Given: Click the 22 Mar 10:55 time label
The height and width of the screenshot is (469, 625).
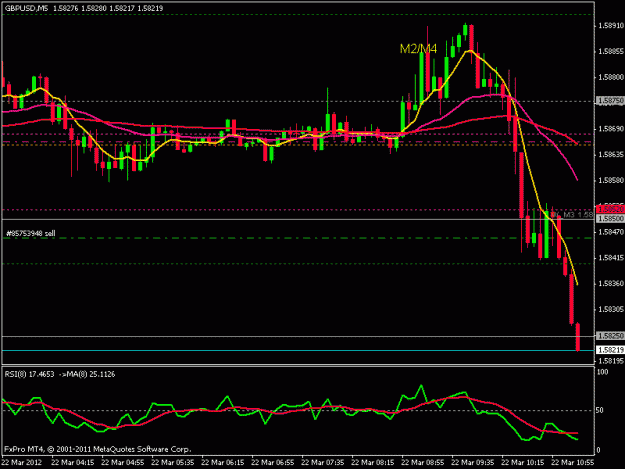Looking at the screenshot, I should (573, 463).
